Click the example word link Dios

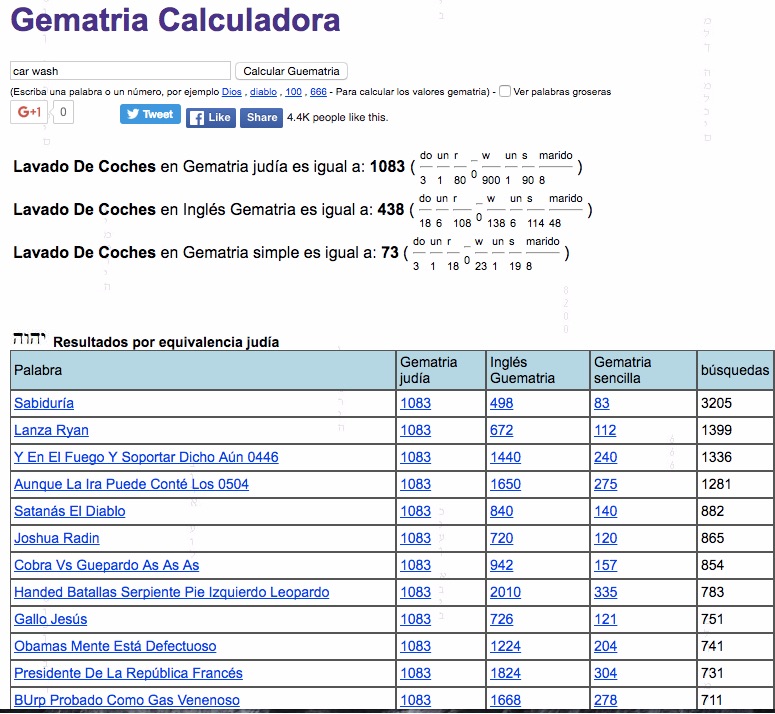click(232, 92)
